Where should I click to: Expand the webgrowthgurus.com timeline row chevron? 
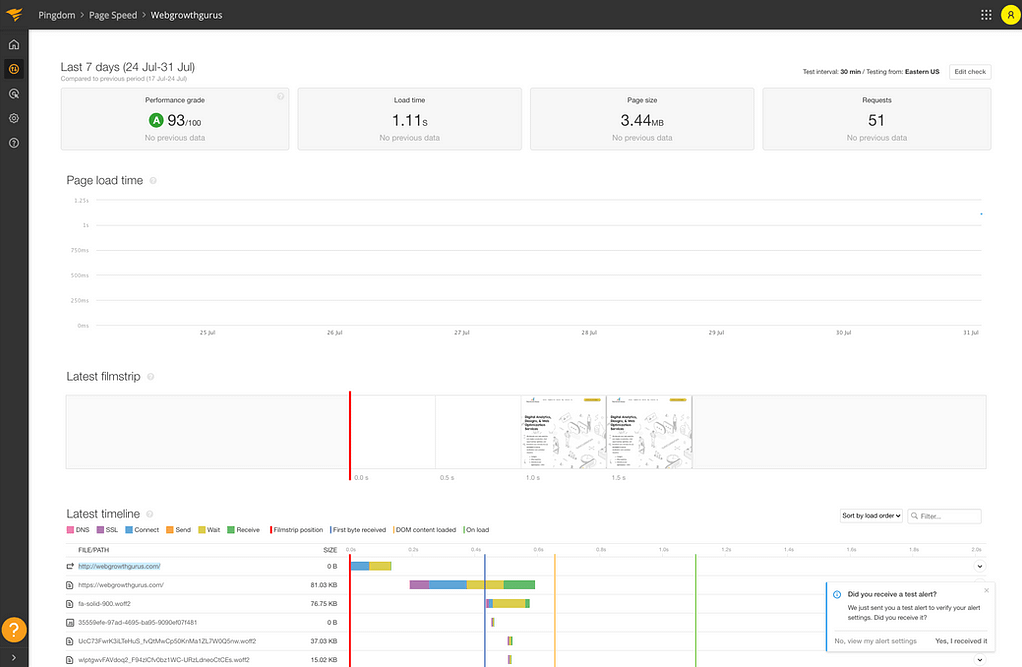tap(979, 565)
